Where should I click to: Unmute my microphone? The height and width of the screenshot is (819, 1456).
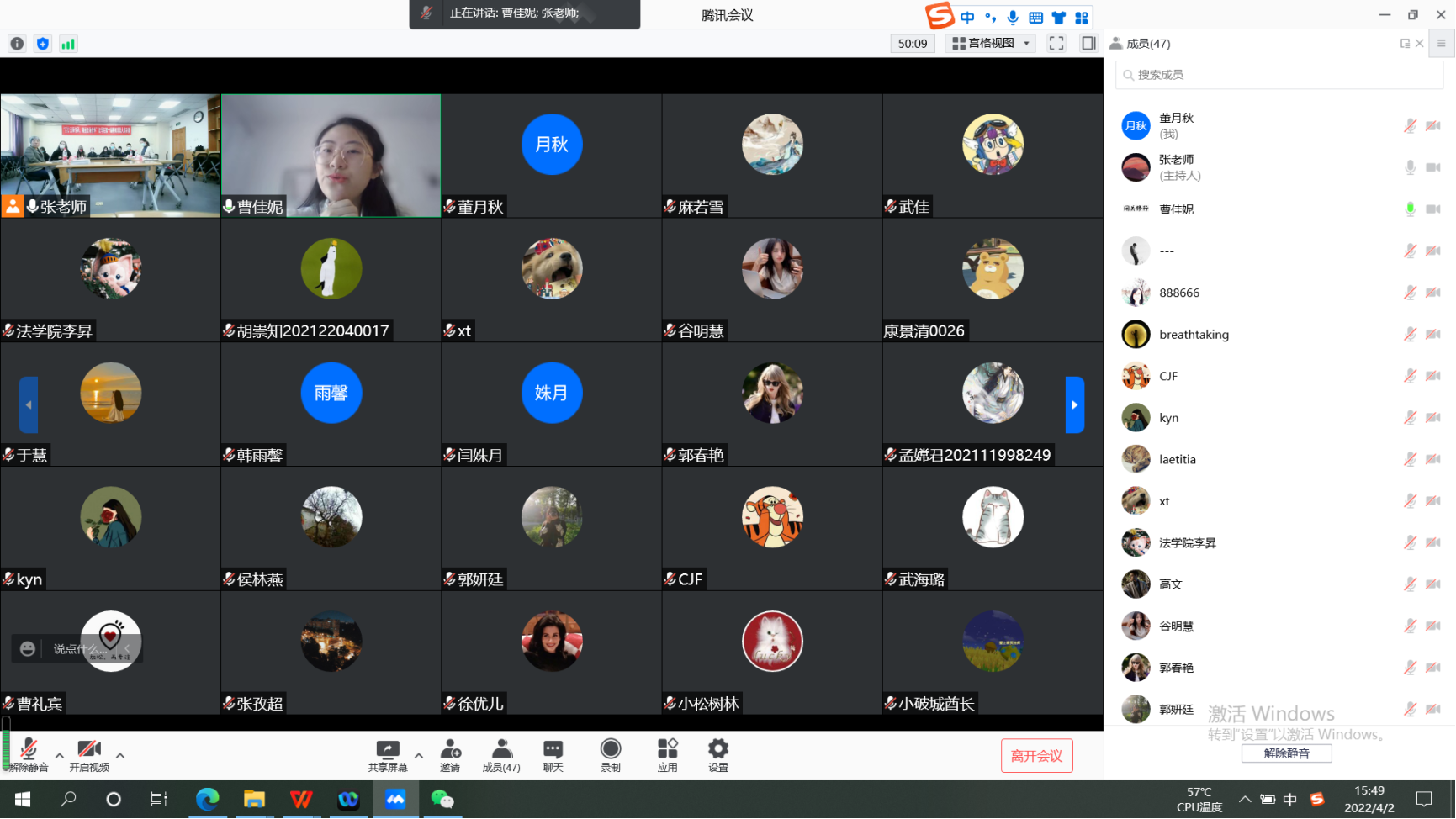tap(29, 754)
